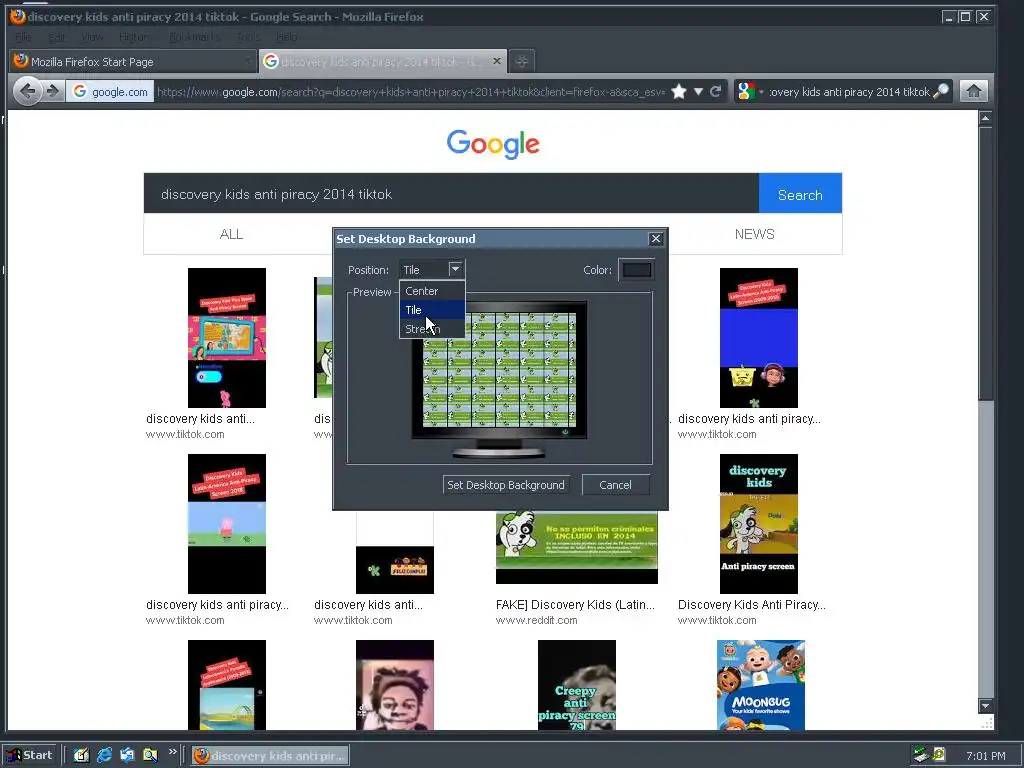Open the background Color picker swatch
Image resolution: width=1024 pixels, height=768 pixels.
click(x=636, y=270)
